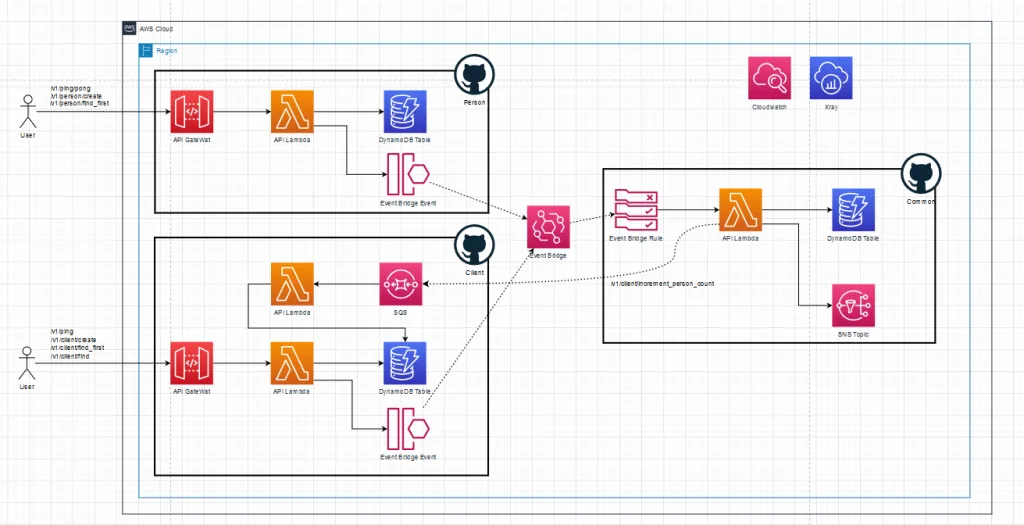Screen dimensions: 1024x525
Task: Click the SQS queue icon
Action: point(401,284)
